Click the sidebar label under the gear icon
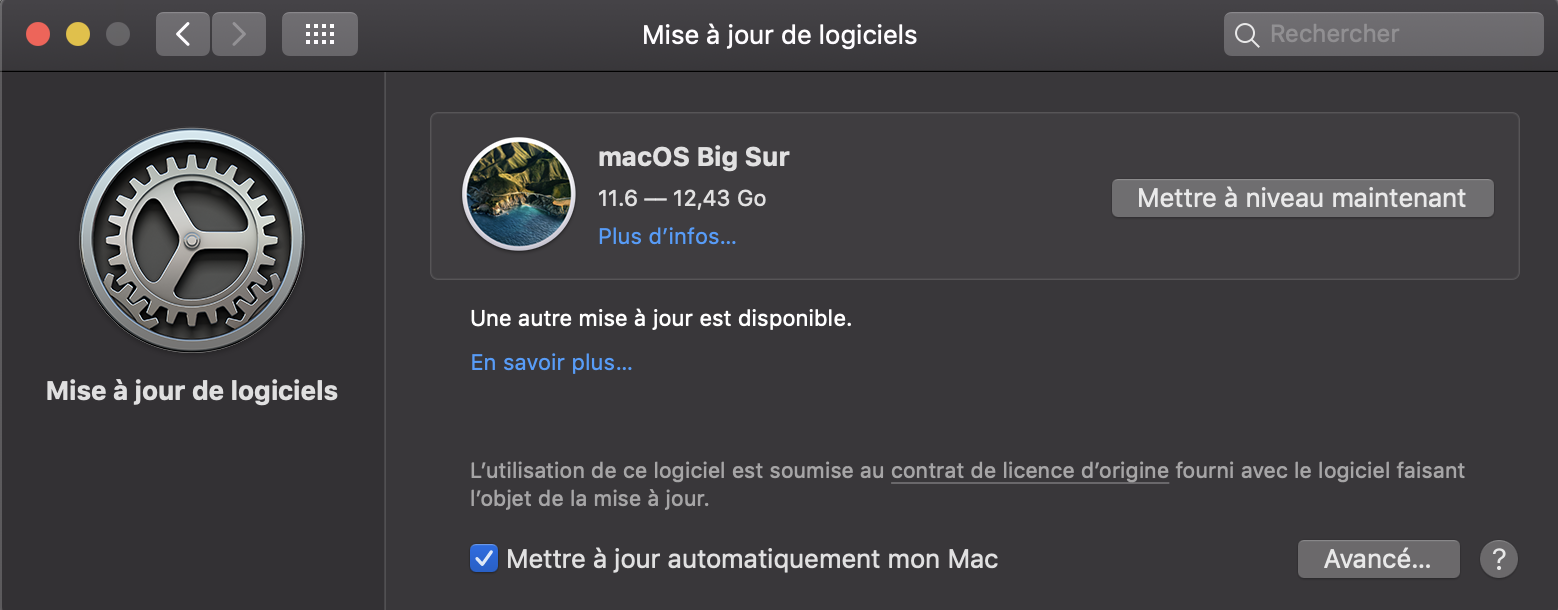The width and height of the screenshot is (1558, 610). coord(192,391)
